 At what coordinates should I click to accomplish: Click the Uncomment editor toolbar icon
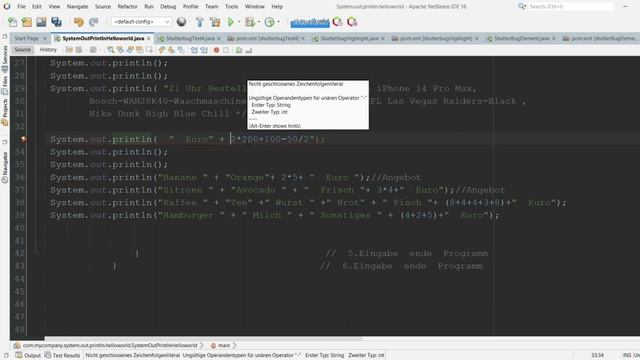tap(249, 50)
